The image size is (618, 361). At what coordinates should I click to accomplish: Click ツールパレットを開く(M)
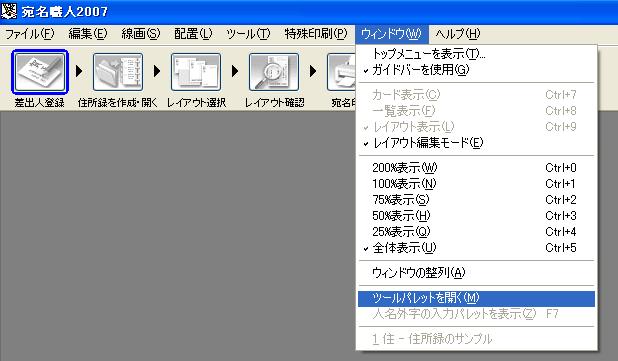click(476, 298)
